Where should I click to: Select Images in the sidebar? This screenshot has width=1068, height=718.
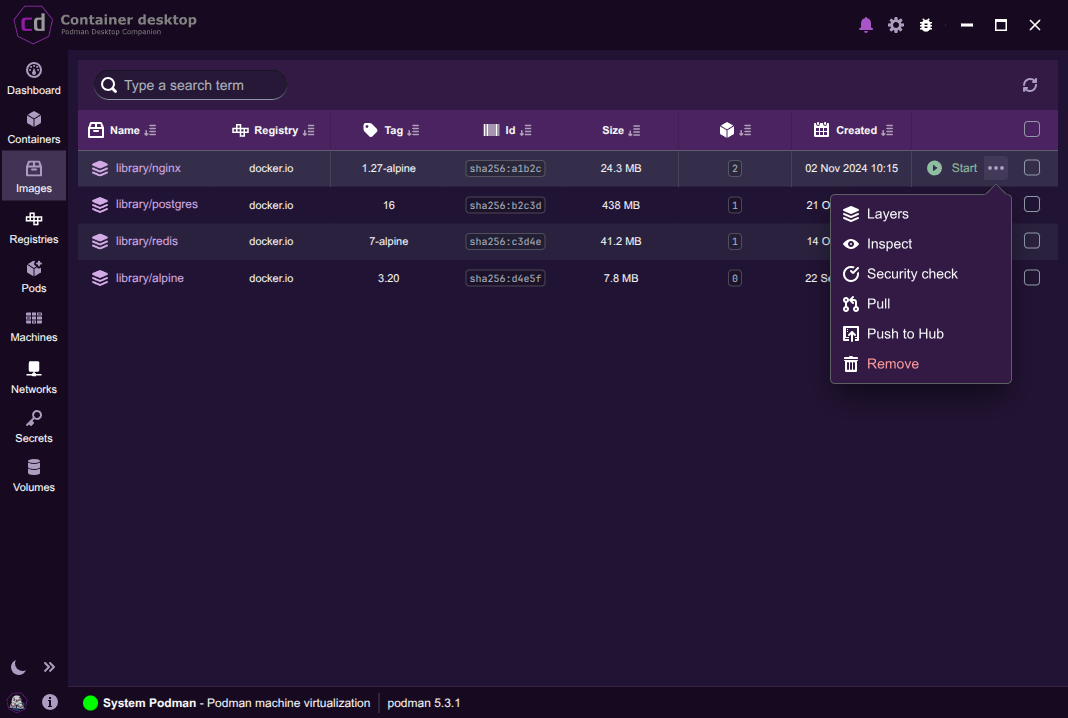click(x=33, y=176)
